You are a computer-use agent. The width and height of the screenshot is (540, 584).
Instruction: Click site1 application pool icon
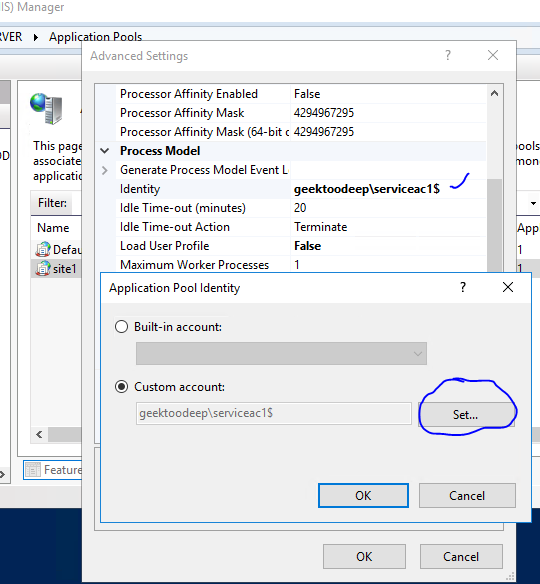pos(43,269)
